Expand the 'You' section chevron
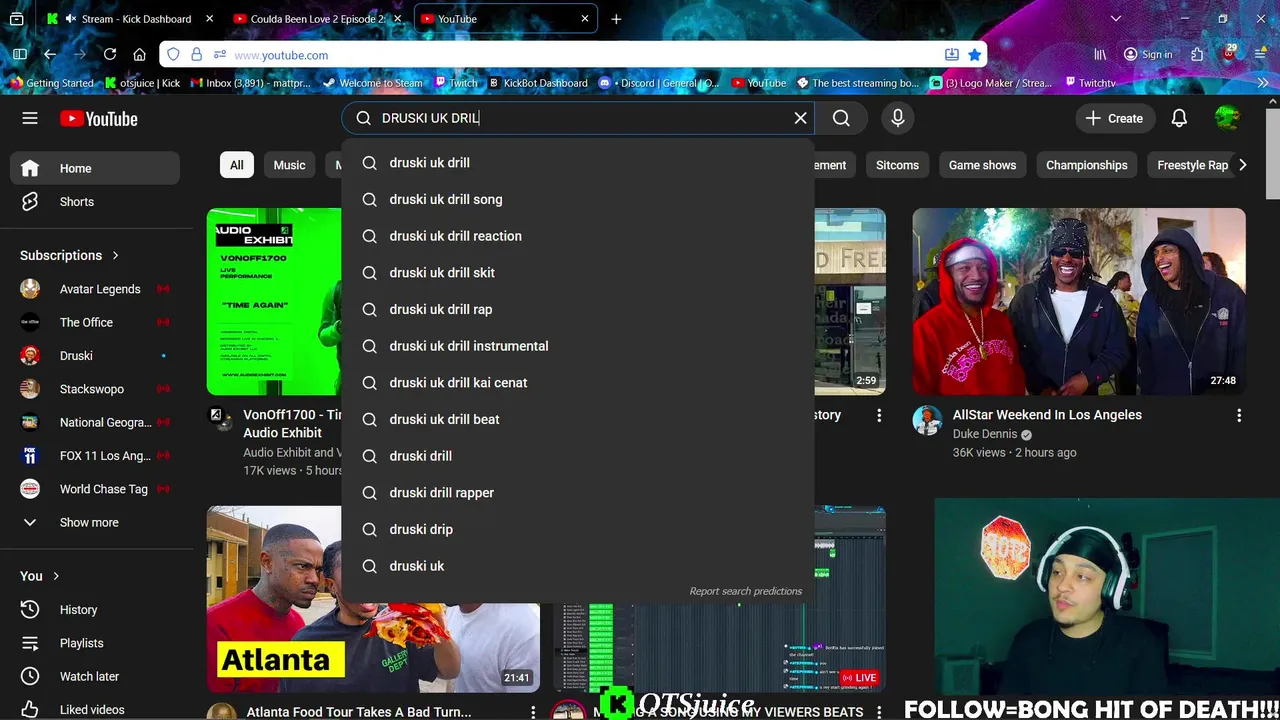1280x720 pixels. click(56, 576)
